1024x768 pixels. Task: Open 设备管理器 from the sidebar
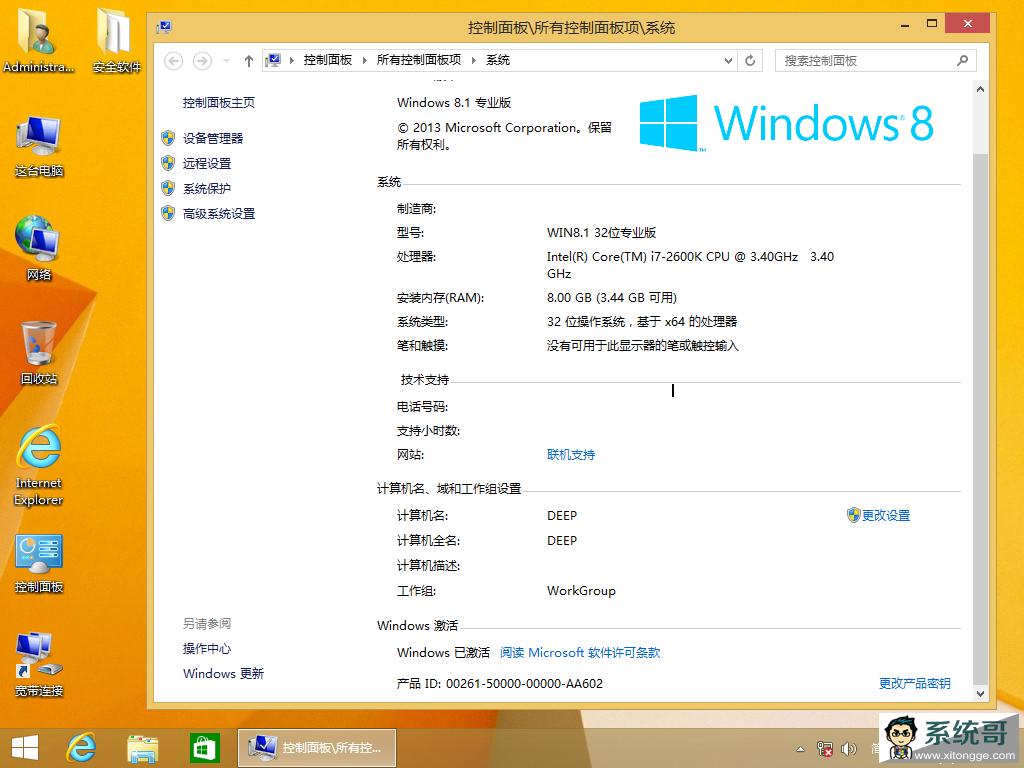[x=213, y=138]
